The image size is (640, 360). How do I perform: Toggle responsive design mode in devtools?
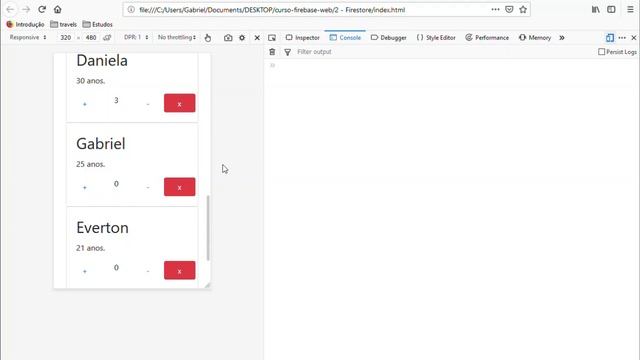click(610, 38)
